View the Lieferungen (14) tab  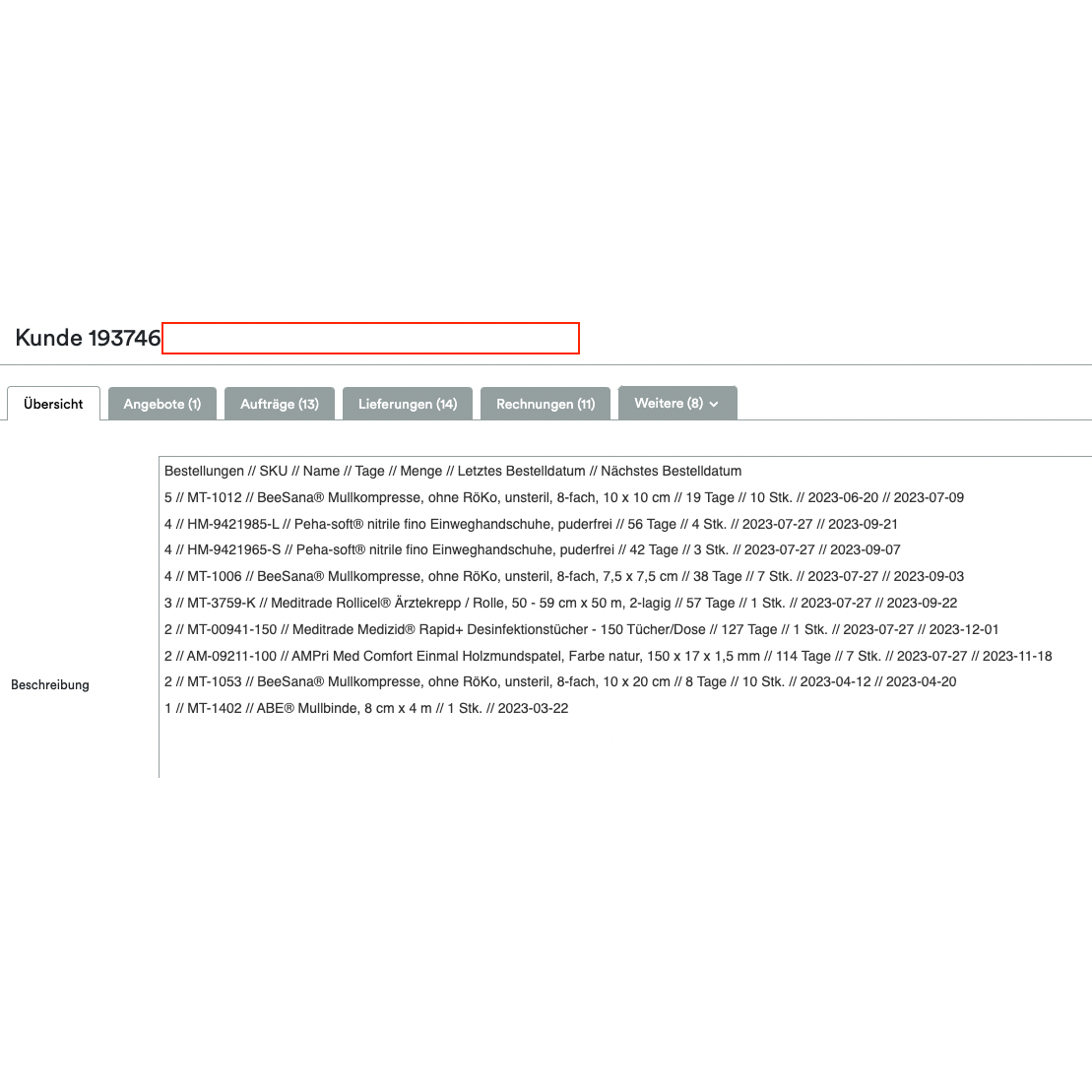tap(408, 404)
